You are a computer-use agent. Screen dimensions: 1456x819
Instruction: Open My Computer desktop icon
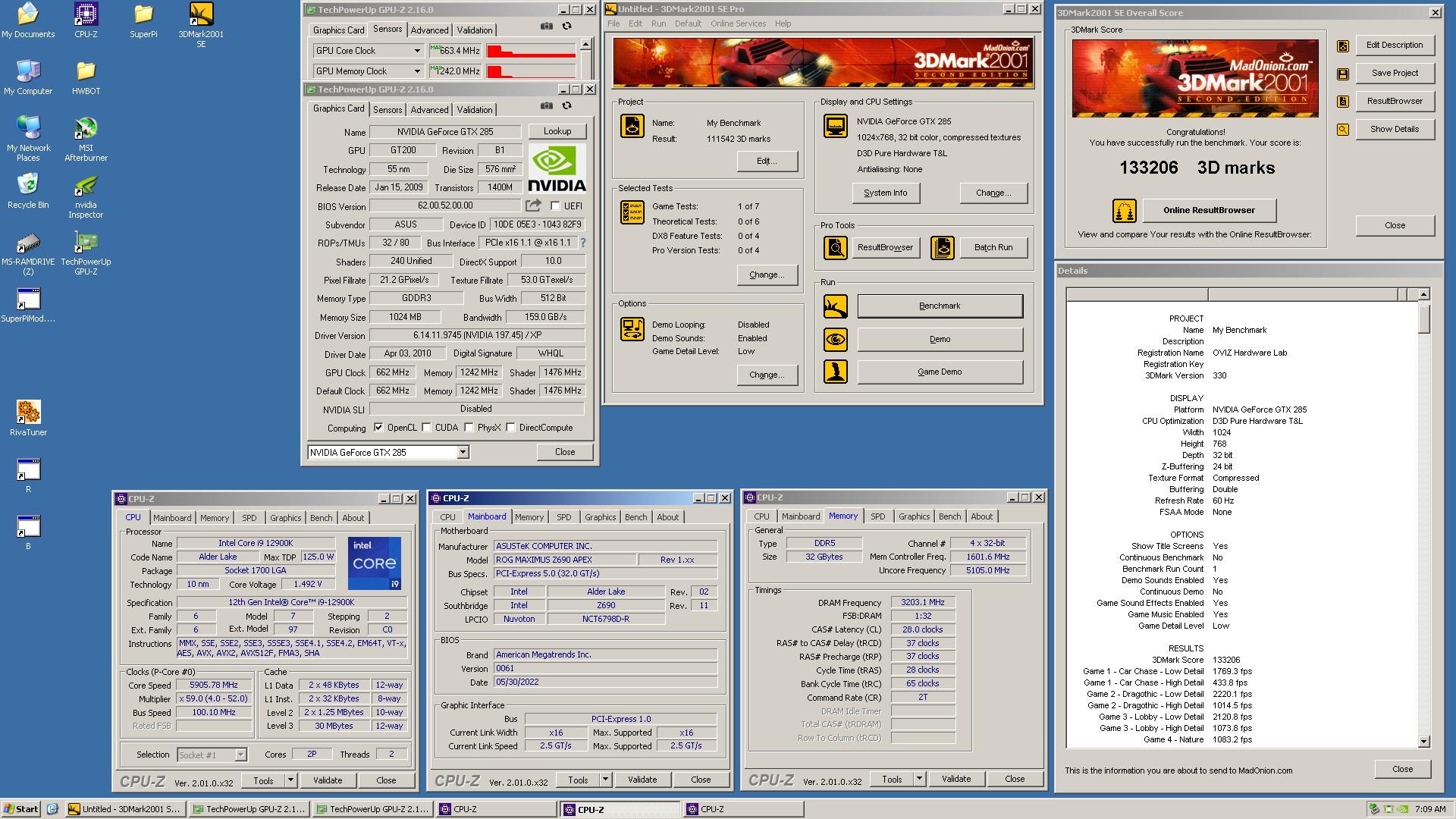(28, 77)
